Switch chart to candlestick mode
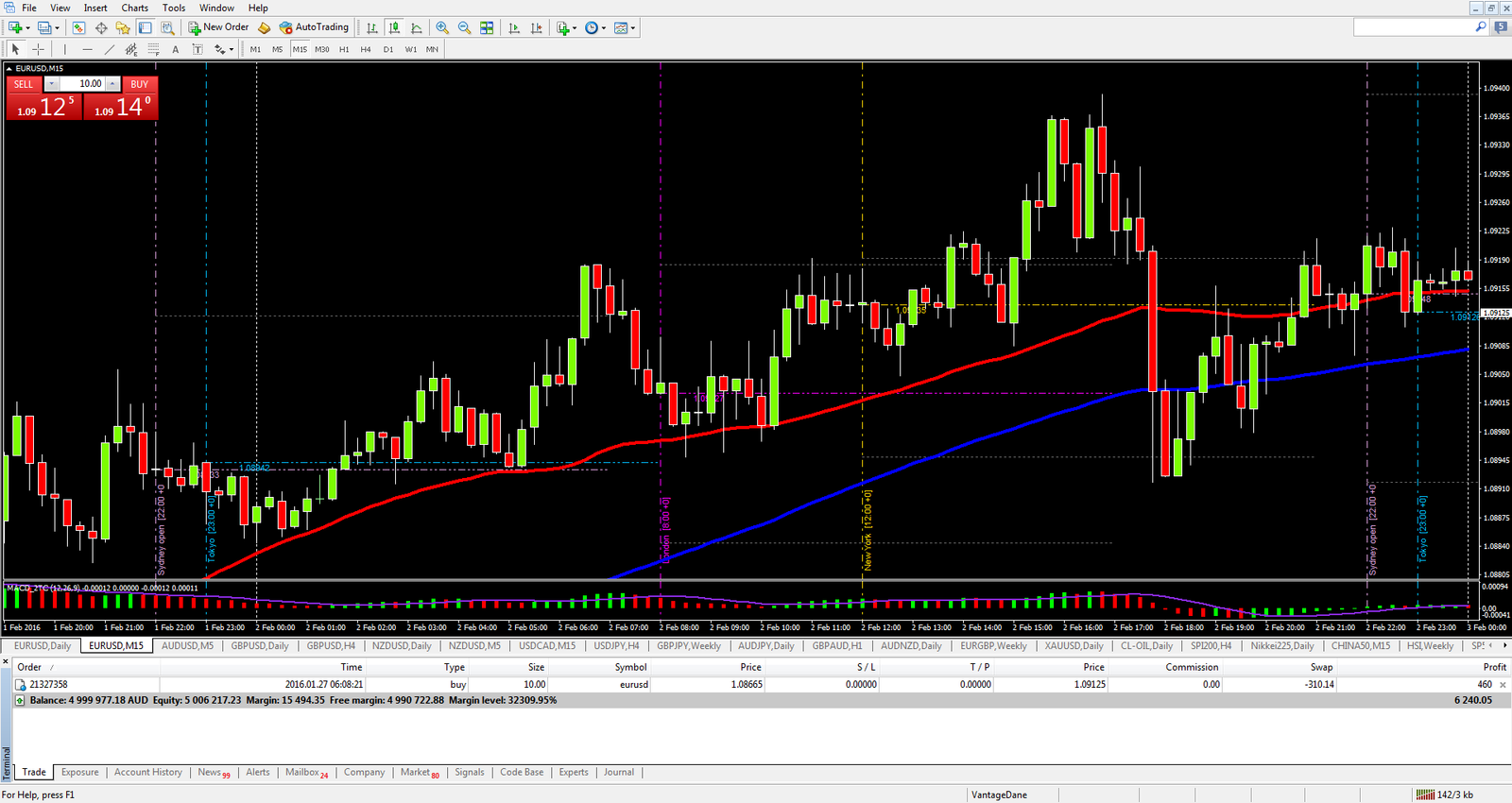The image size is (1512, 803). click(x=394, y=28)
